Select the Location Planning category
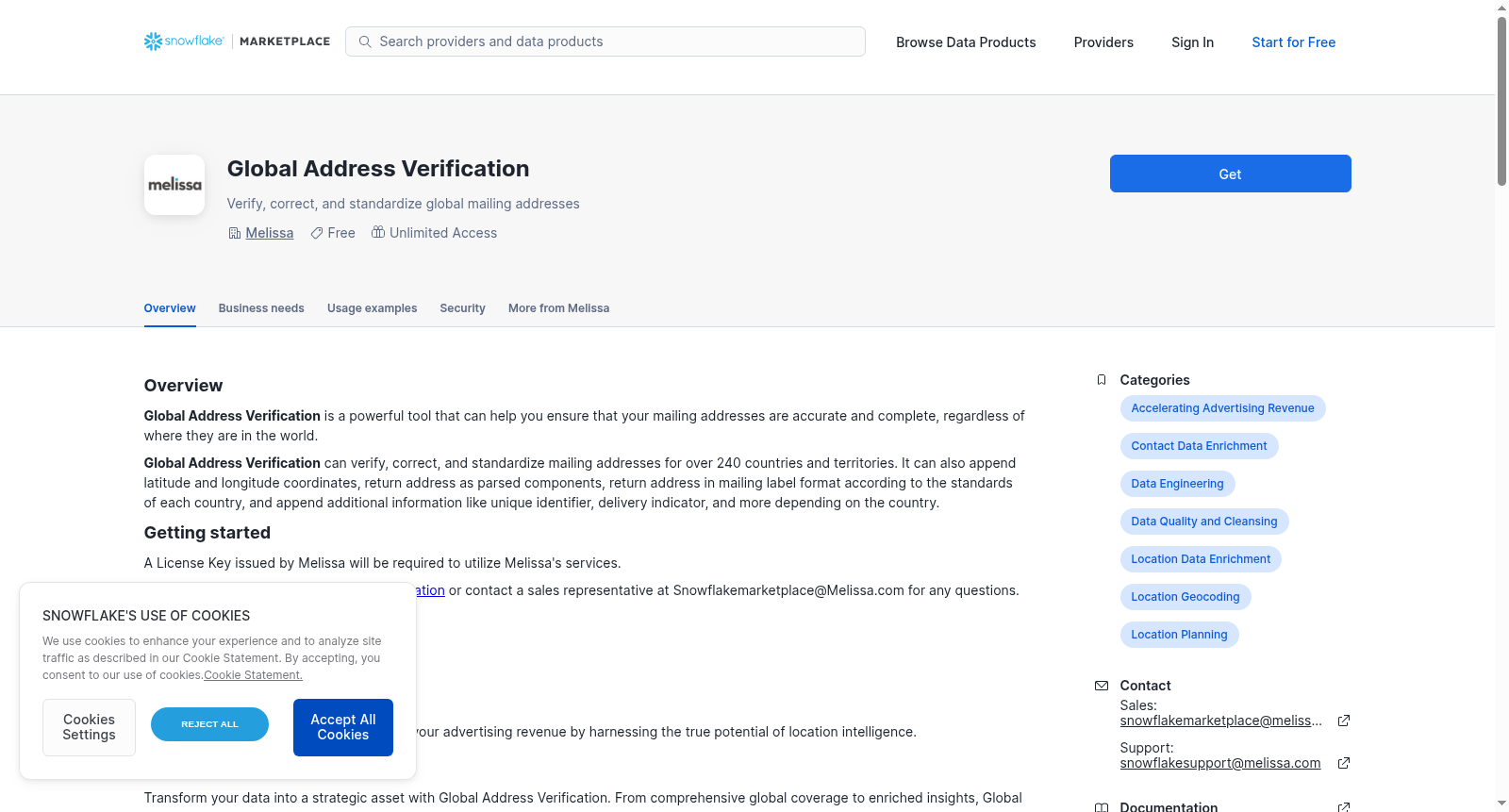Screen dimensions: 1509x812 point(1179,635)
